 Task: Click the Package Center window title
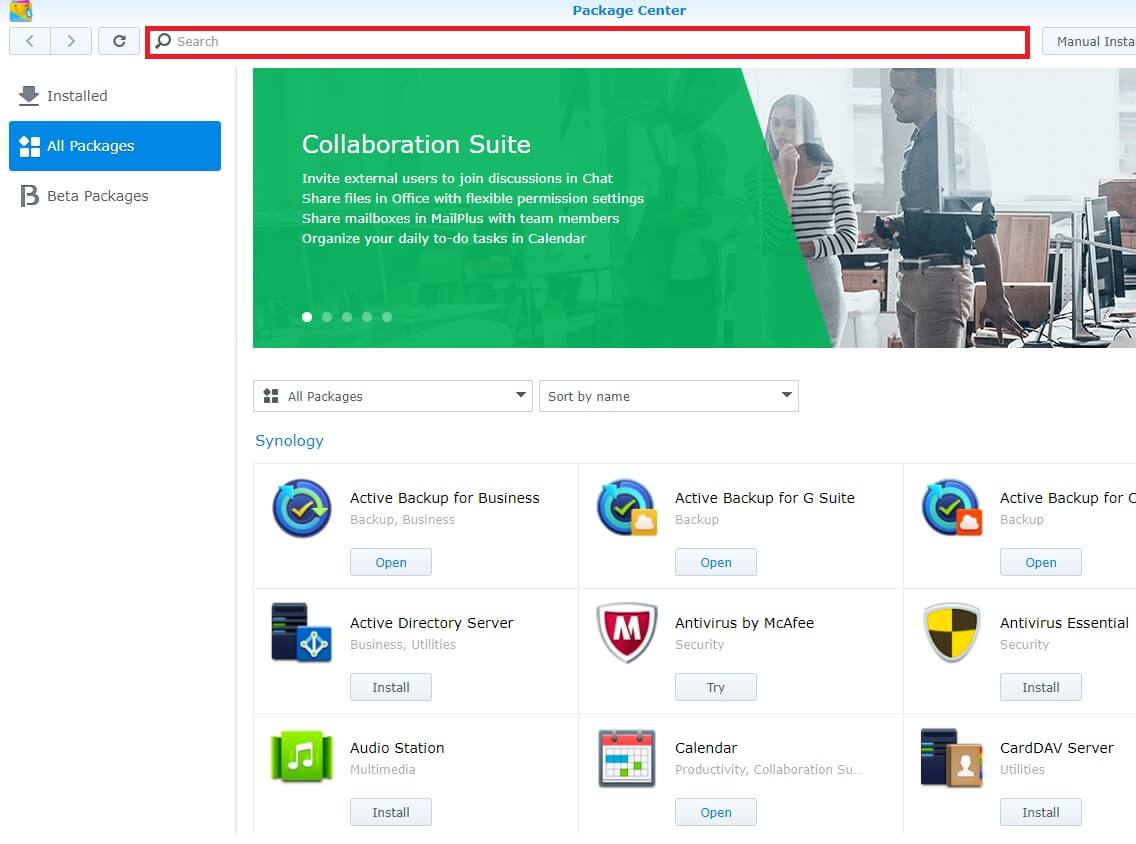tap(629, 10)
